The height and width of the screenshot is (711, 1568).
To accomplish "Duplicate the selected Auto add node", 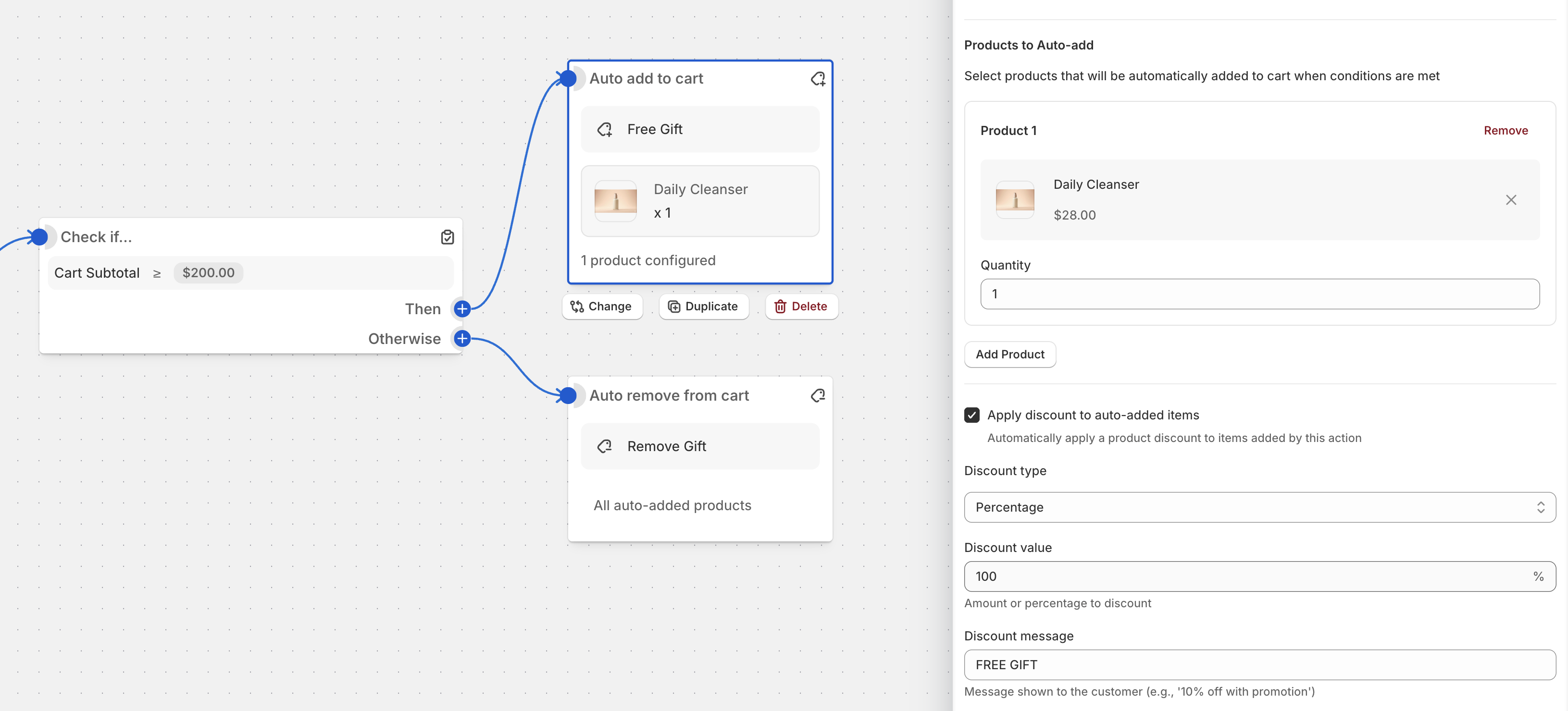I will tap(703, 306).
